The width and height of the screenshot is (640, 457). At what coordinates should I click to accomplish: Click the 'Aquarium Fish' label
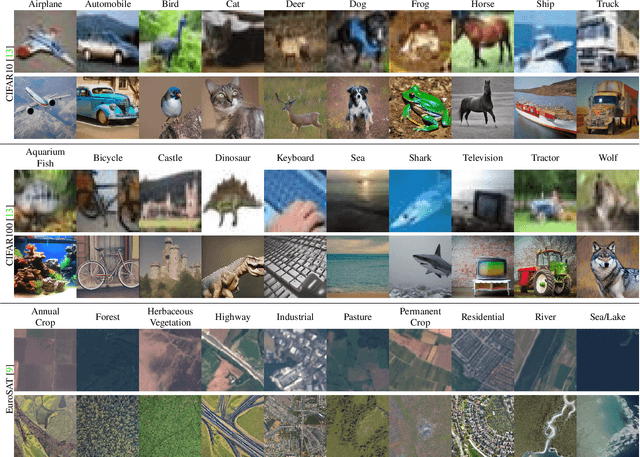click(45, 158)
